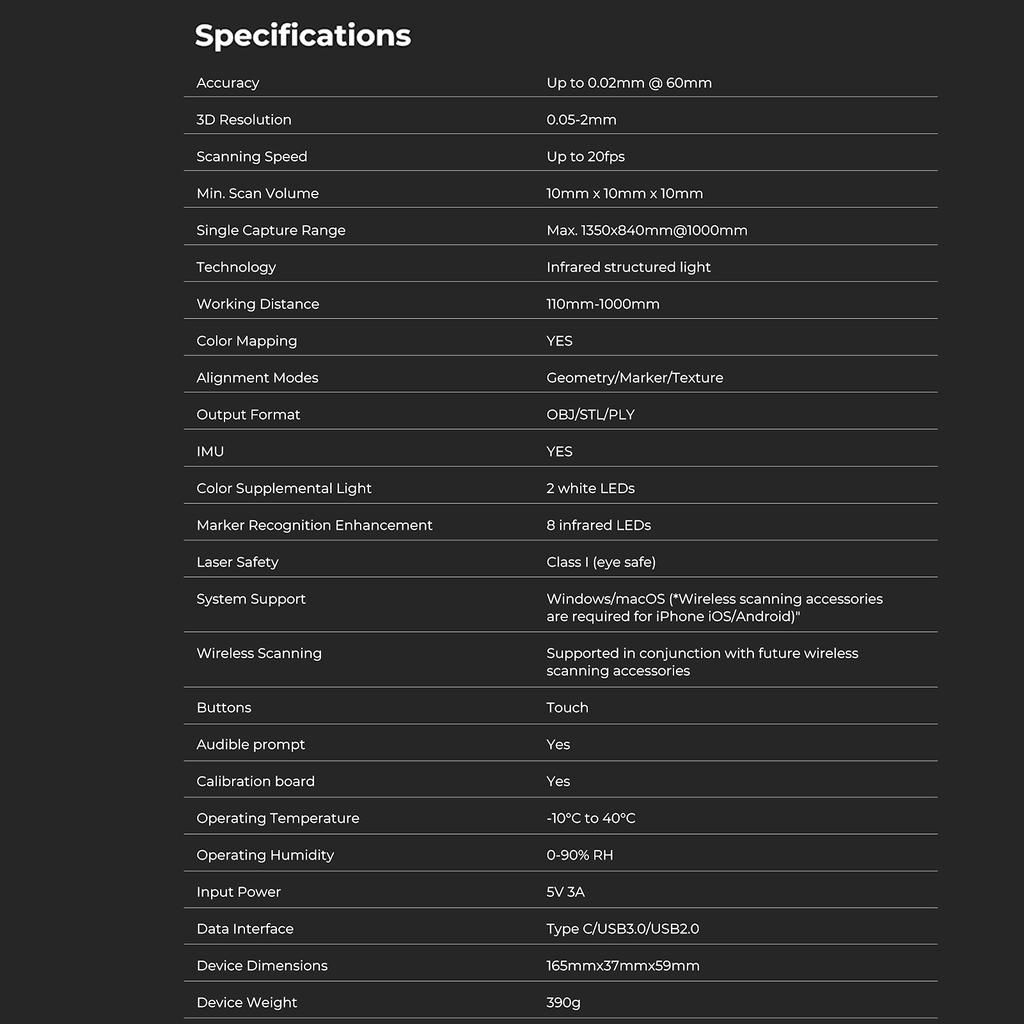
Task: Select the Touch value for Buttons
Action: tap(567, 708)
